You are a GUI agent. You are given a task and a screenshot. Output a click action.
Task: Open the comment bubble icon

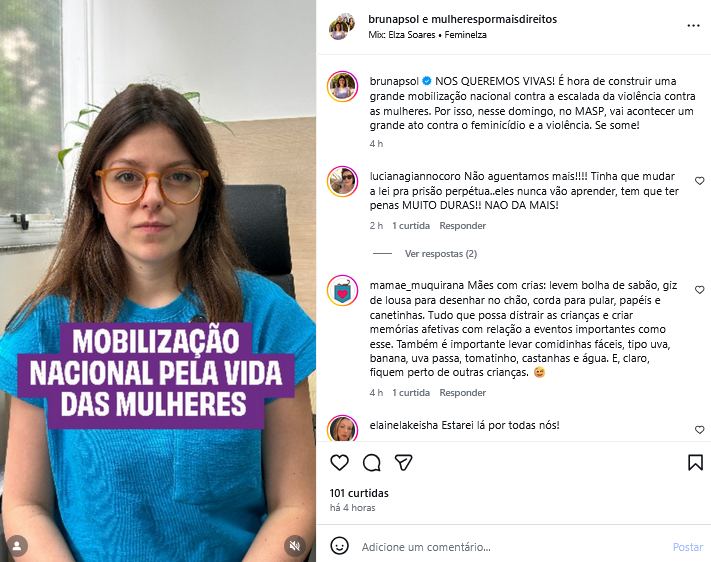pyautogui.click(x=371, y=463)
